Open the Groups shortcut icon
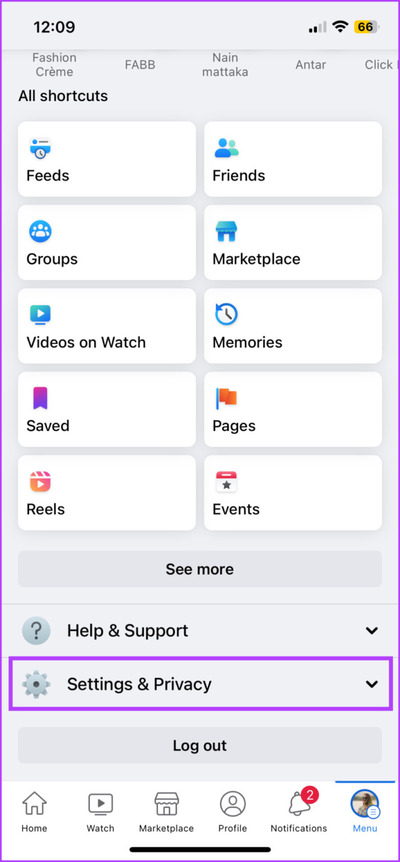This screenshot has width=400, height=862. (40, 231)
